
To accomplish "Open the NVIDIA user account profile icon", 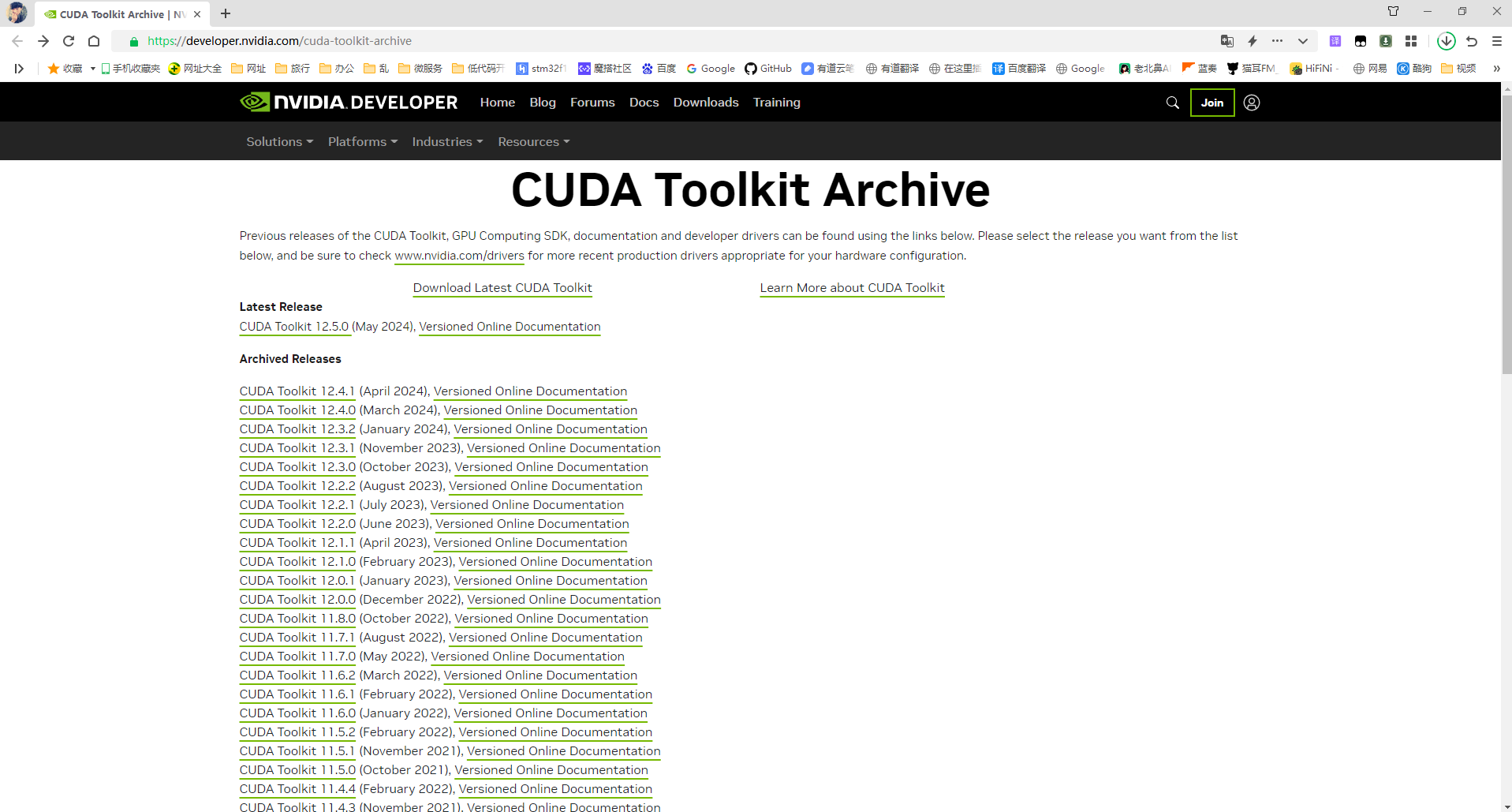I will click(x=1251, y=103).
